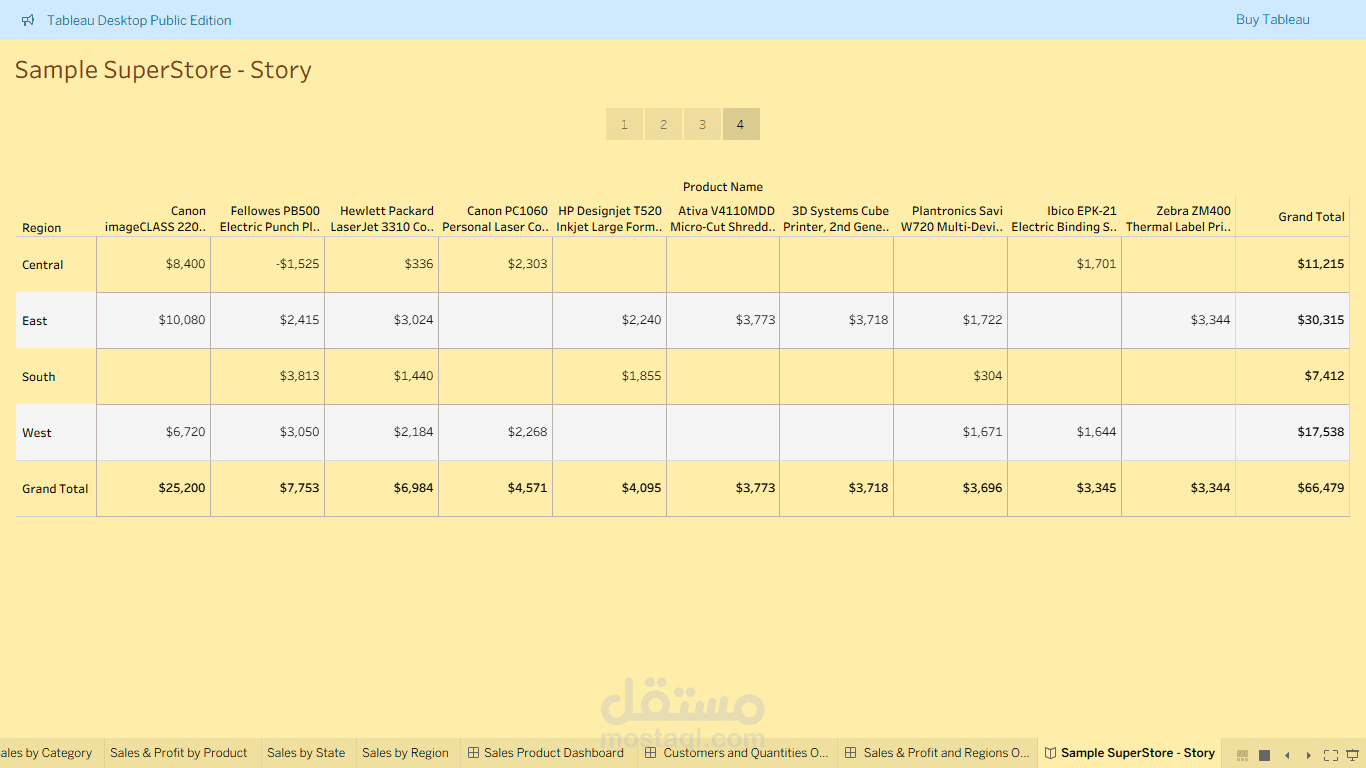Screen dimensions: 1366x768
Task: Show sheet tabs view icon
Action: 1264,755
